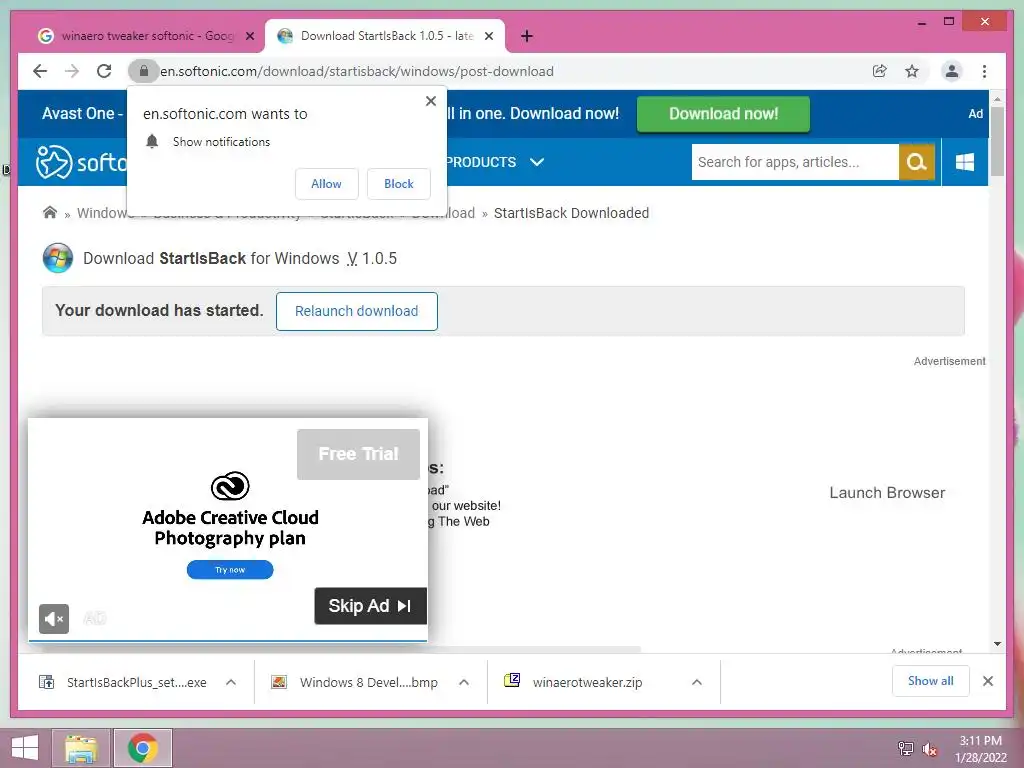The image size is (1024, 768).
Task: Click the browser forward arrow
Action: tap(72, 71)
